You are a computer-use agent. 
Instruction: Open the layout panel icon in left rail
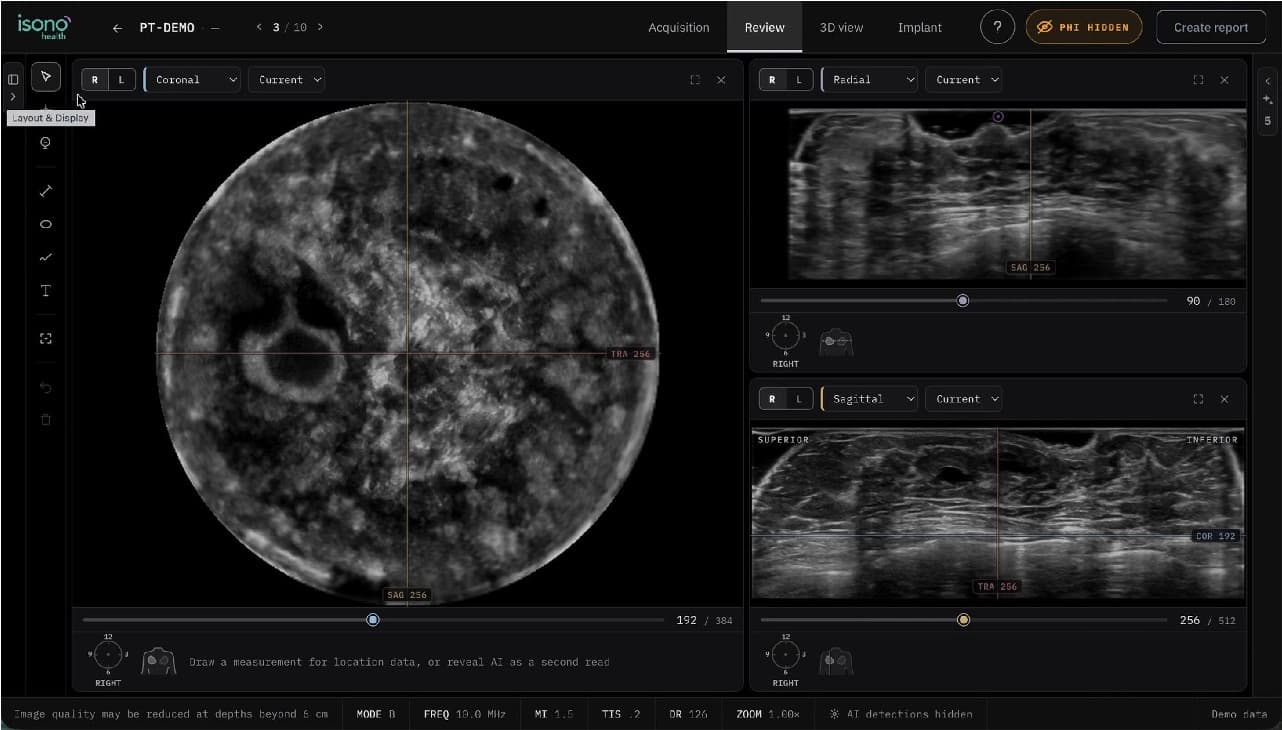pyautogui.click(x=13, y=79)
